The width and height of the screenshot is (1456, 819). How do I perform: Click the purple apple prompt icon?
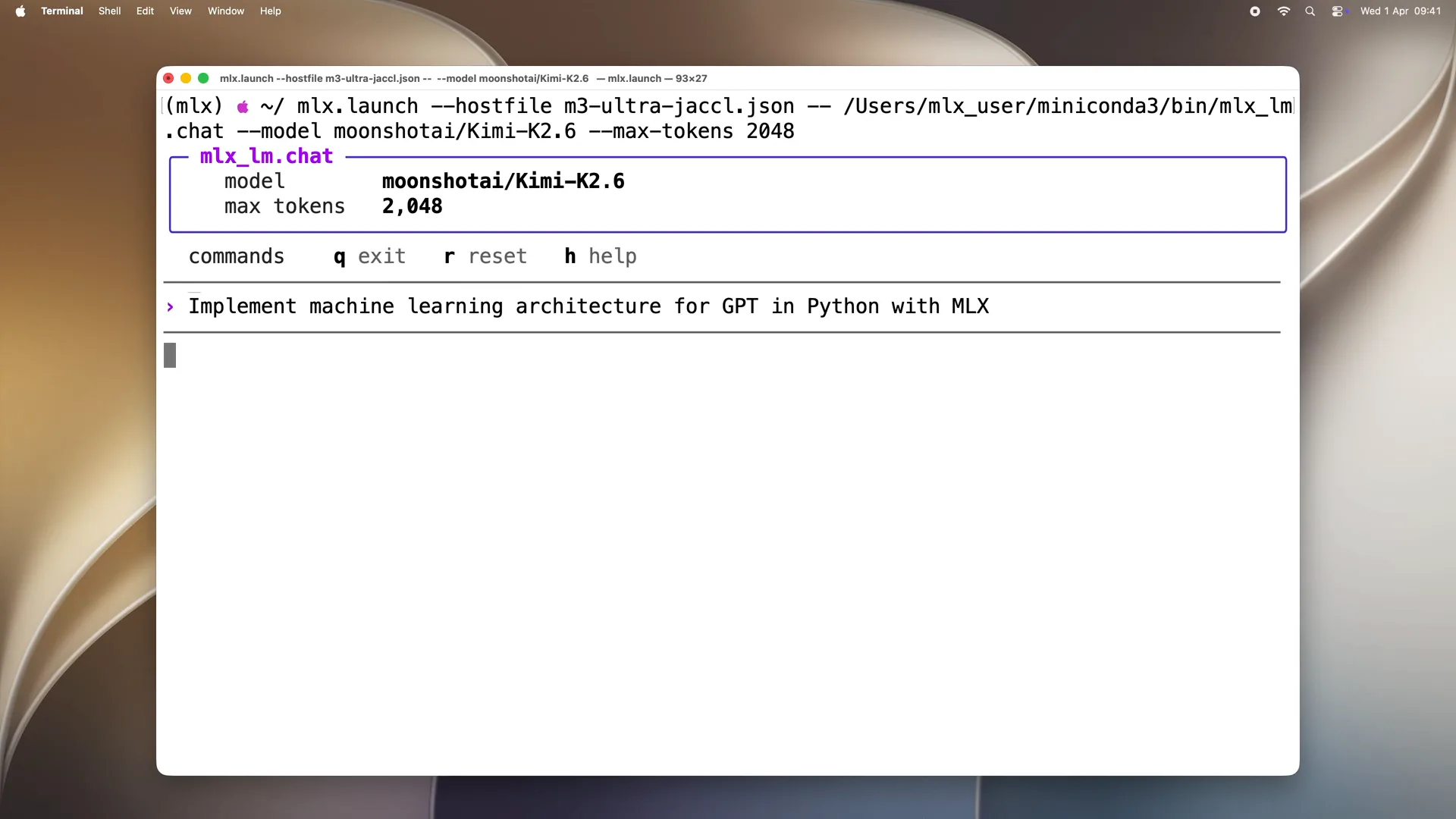click(243, 106)
